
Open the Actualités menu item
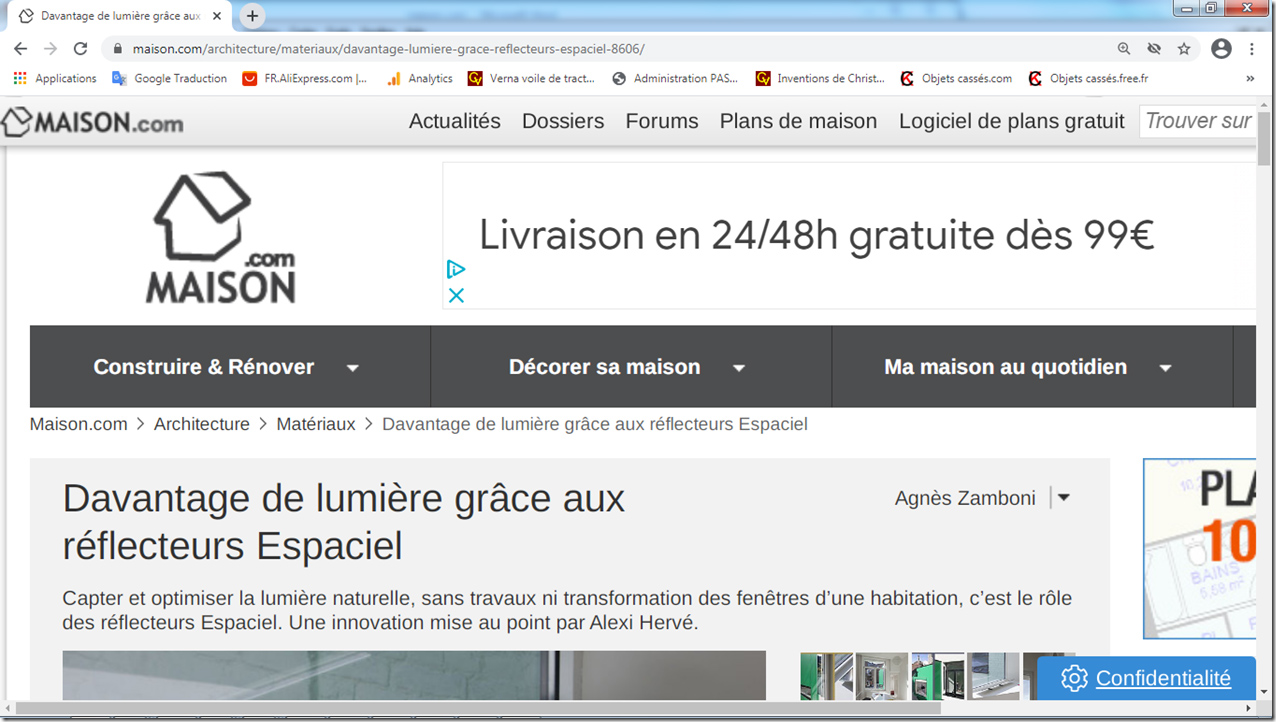(x=455, y=121)
